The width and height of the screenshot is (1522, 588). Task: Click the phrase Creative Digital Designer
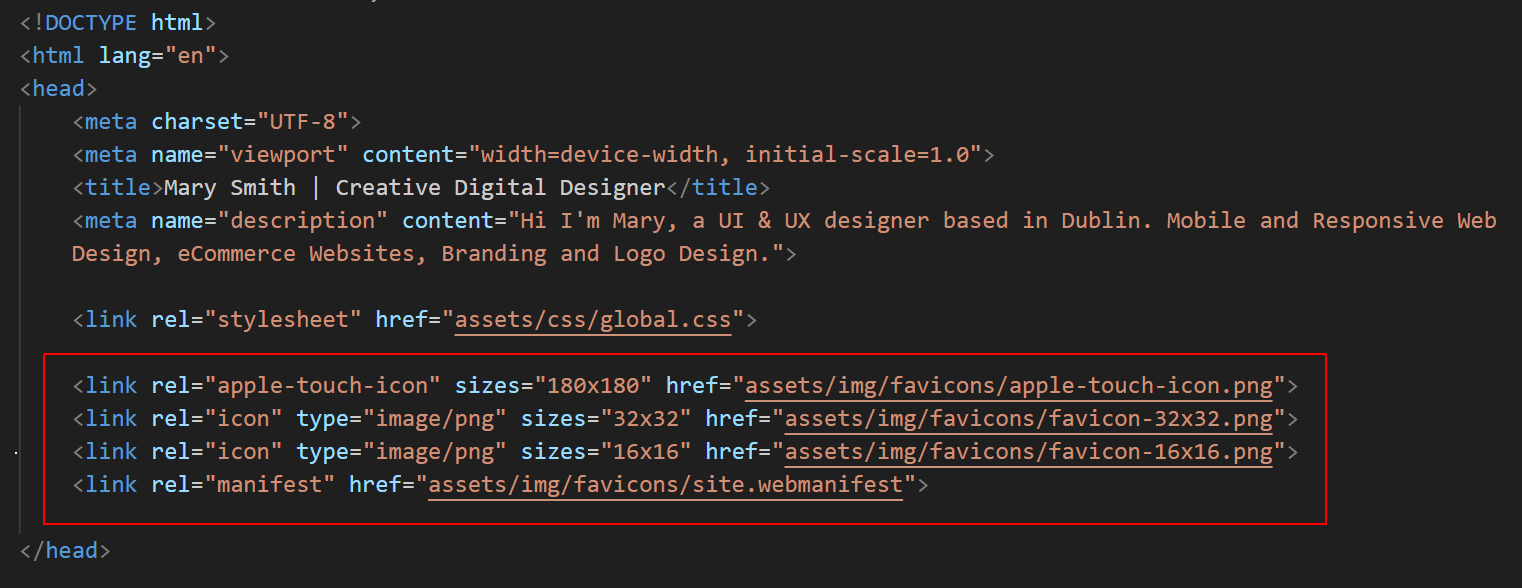(x=500, y=186)
